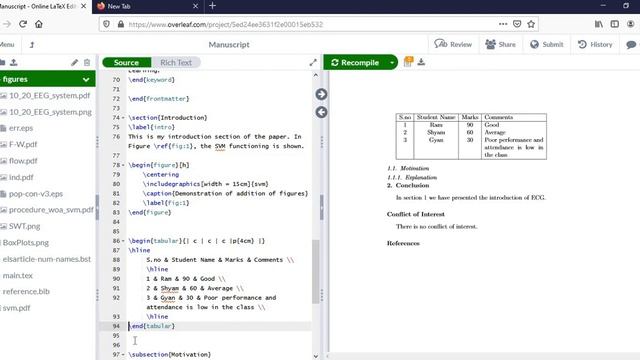
Task: Switch to Source editor mode
Action: click(x=127, y=62)
